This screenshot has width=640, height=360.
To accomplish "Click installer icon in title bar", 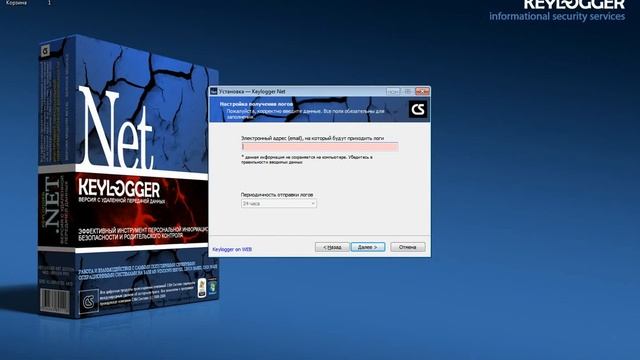I will tap(214, 91).
